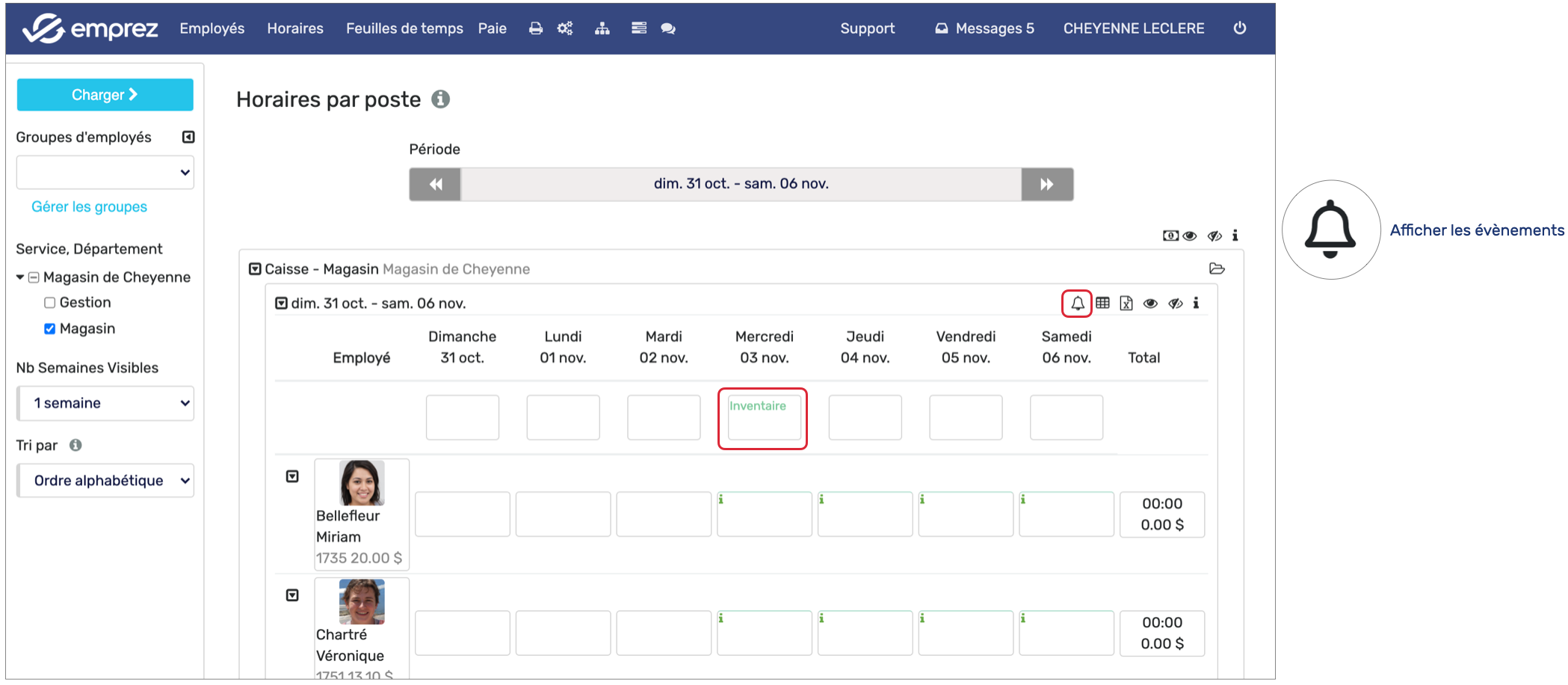The image size is (1568, 685).
Task: Open Messages 5 inbox
Action: [x=985, y=28]
